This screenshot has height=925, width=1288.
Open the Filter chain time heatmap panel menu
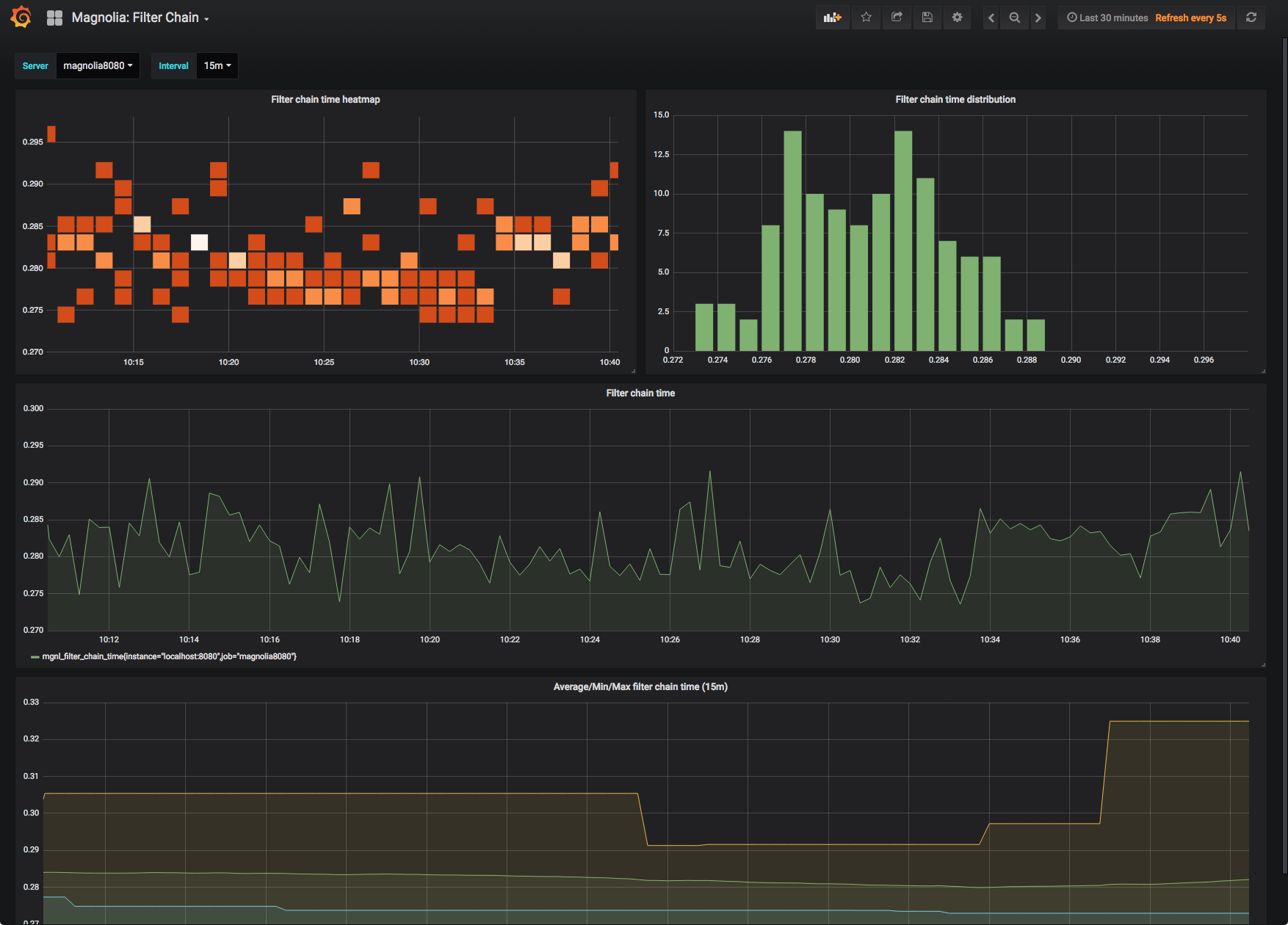coord(326,99)
